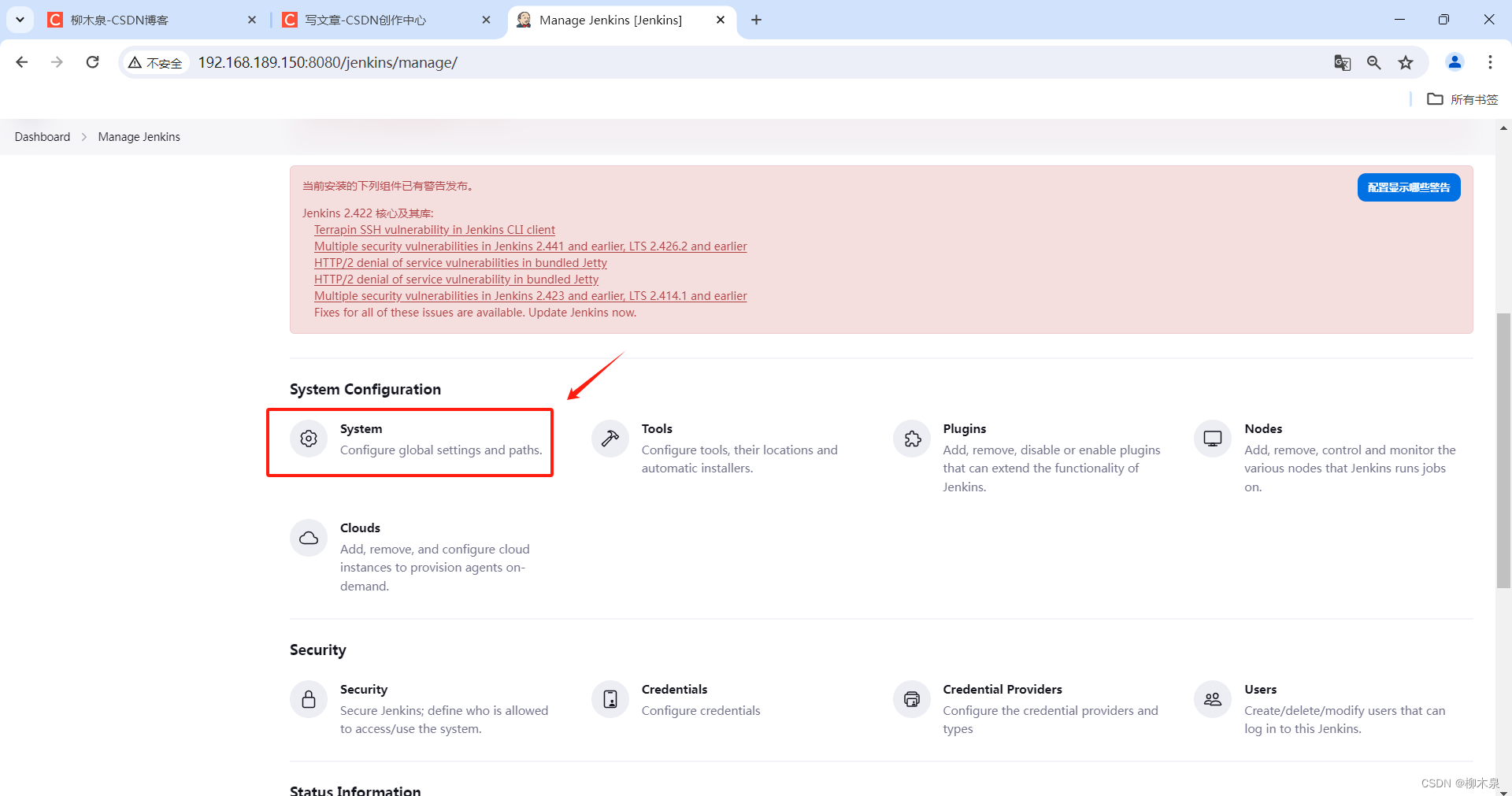1512x796 pixels.
Task: Click the zoom magnifier icon in address bar
Action: tap(1374, 63)
